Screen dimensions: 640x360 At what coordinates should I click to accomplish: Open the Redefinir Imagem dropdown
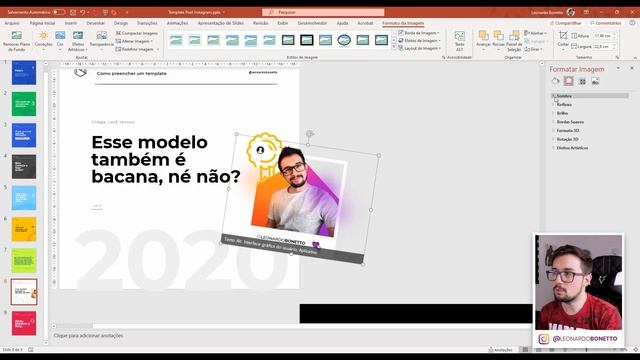[x=137, y=49]
